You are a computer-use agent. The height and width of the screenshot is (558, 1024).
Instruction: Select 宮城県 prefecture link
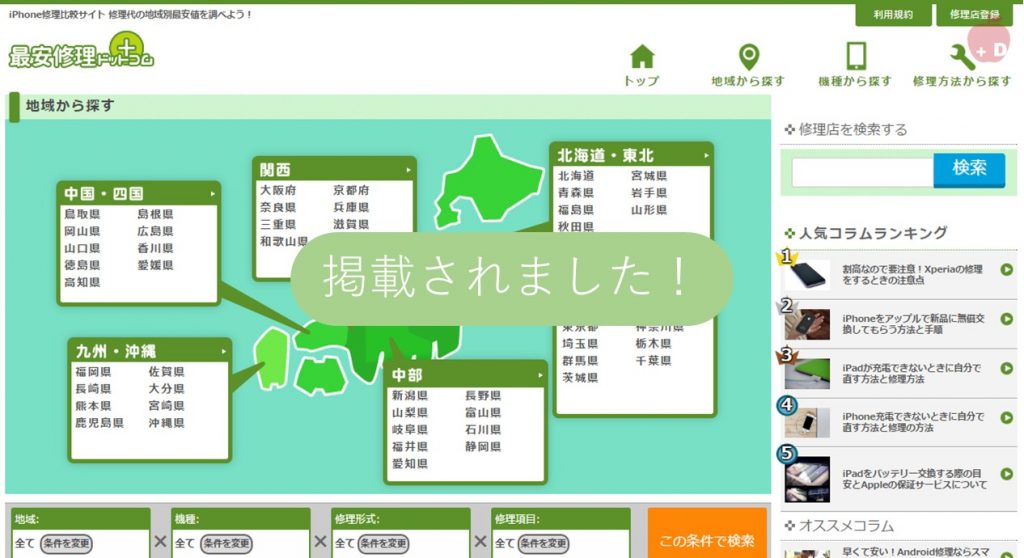648,176
